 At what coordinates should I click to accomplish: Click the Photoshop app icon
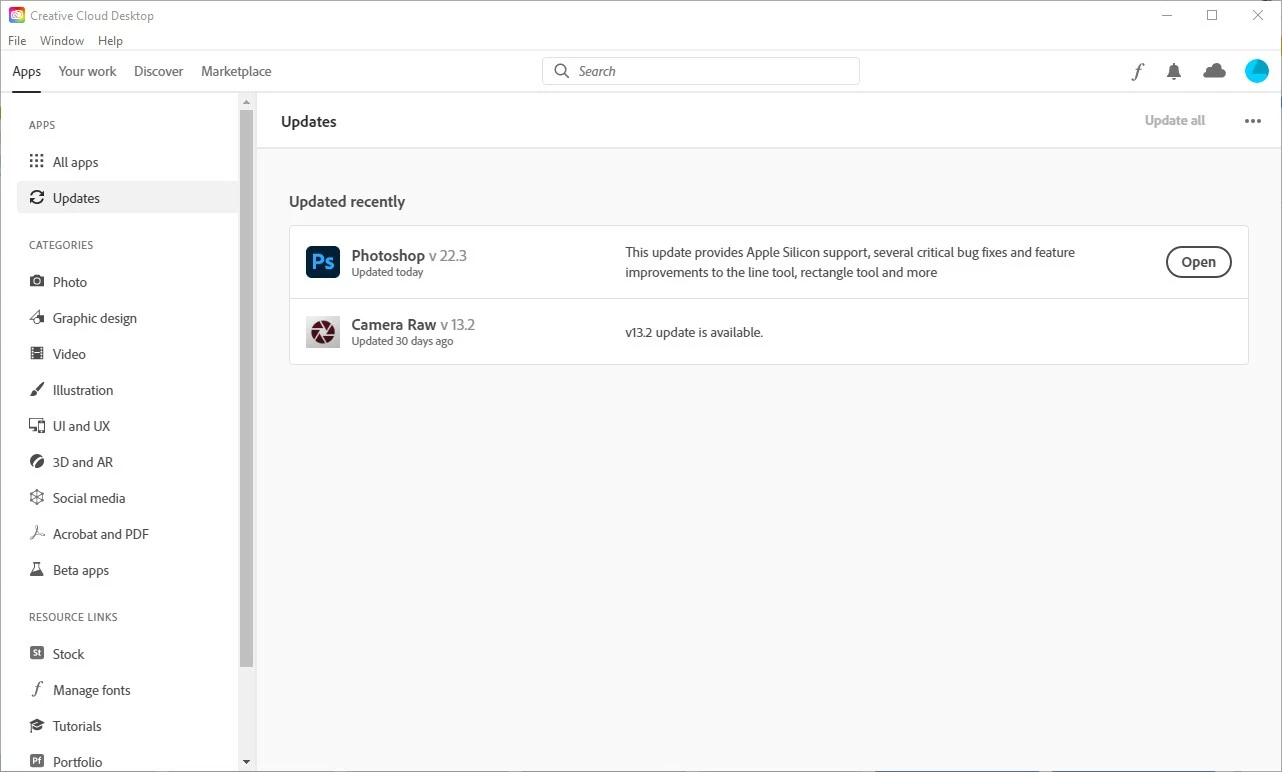(x=323, y=262)
